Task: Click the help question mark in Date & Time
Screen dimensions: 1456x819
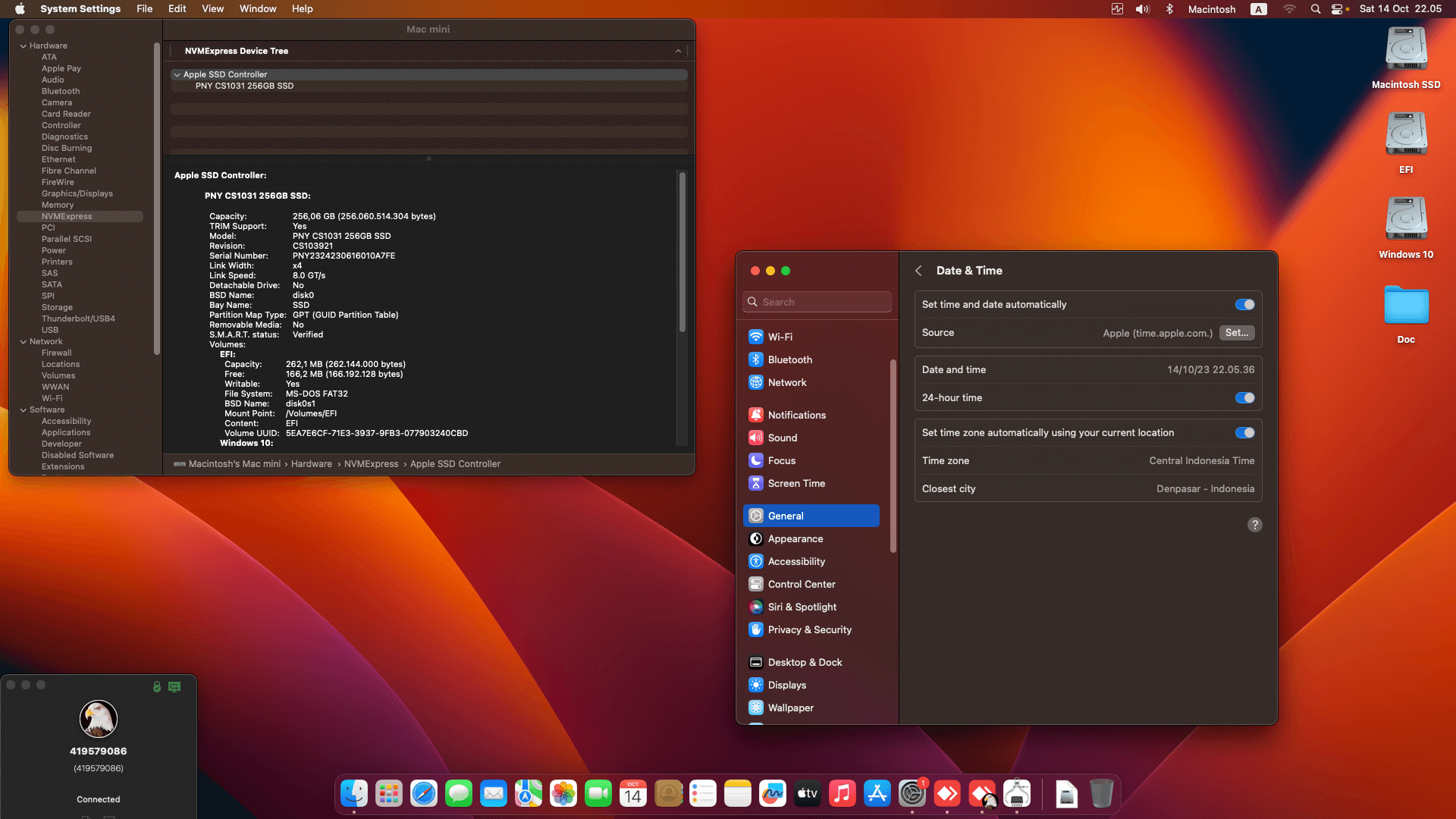Action: (x=1254, y=524)
